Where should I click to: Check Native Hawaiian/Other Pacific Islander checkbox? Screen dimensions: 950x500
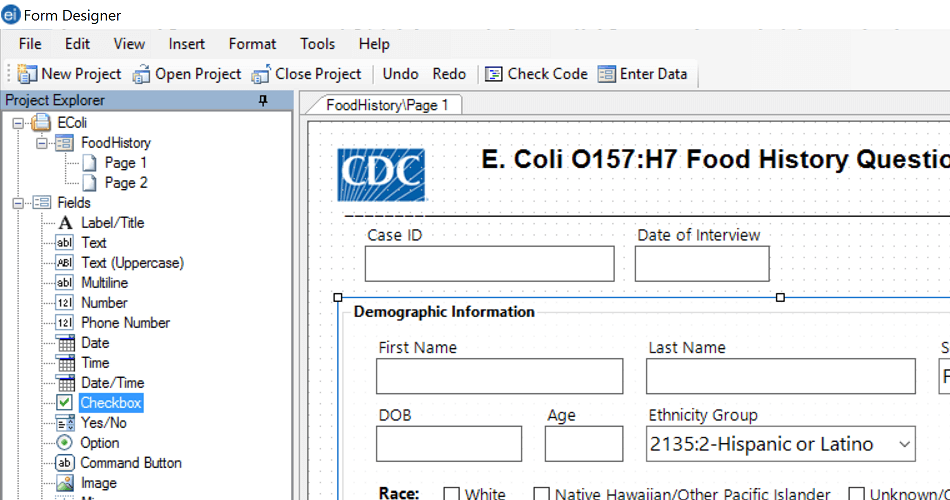tap(541, 494)
